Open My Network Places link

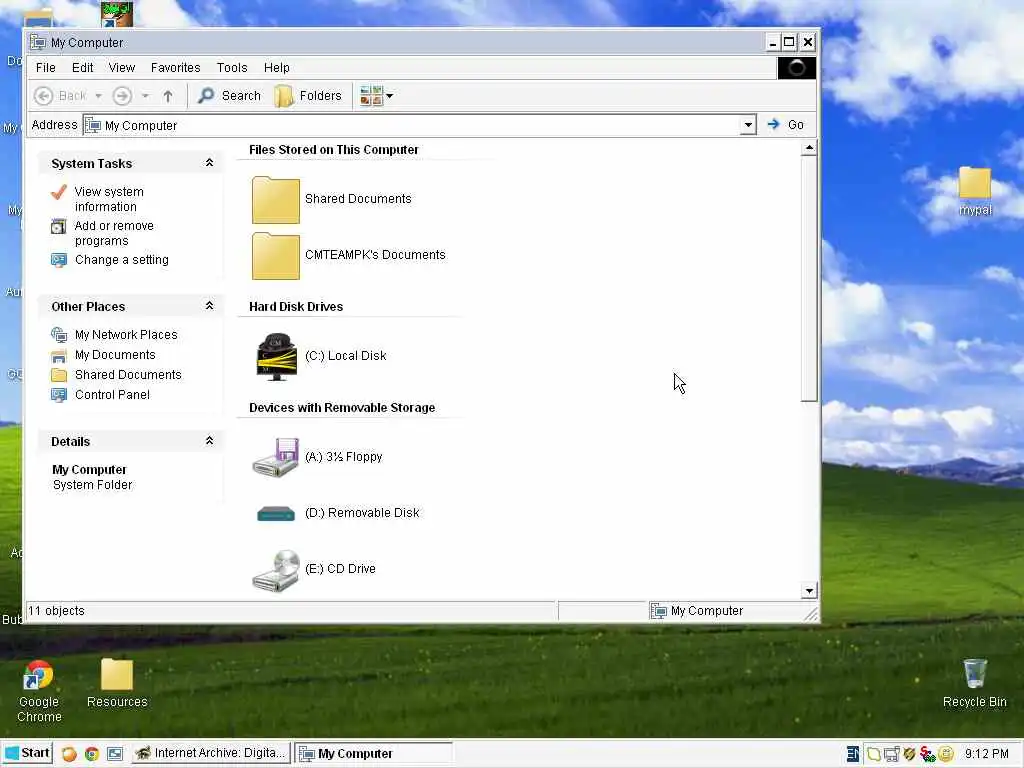point(126,335)
